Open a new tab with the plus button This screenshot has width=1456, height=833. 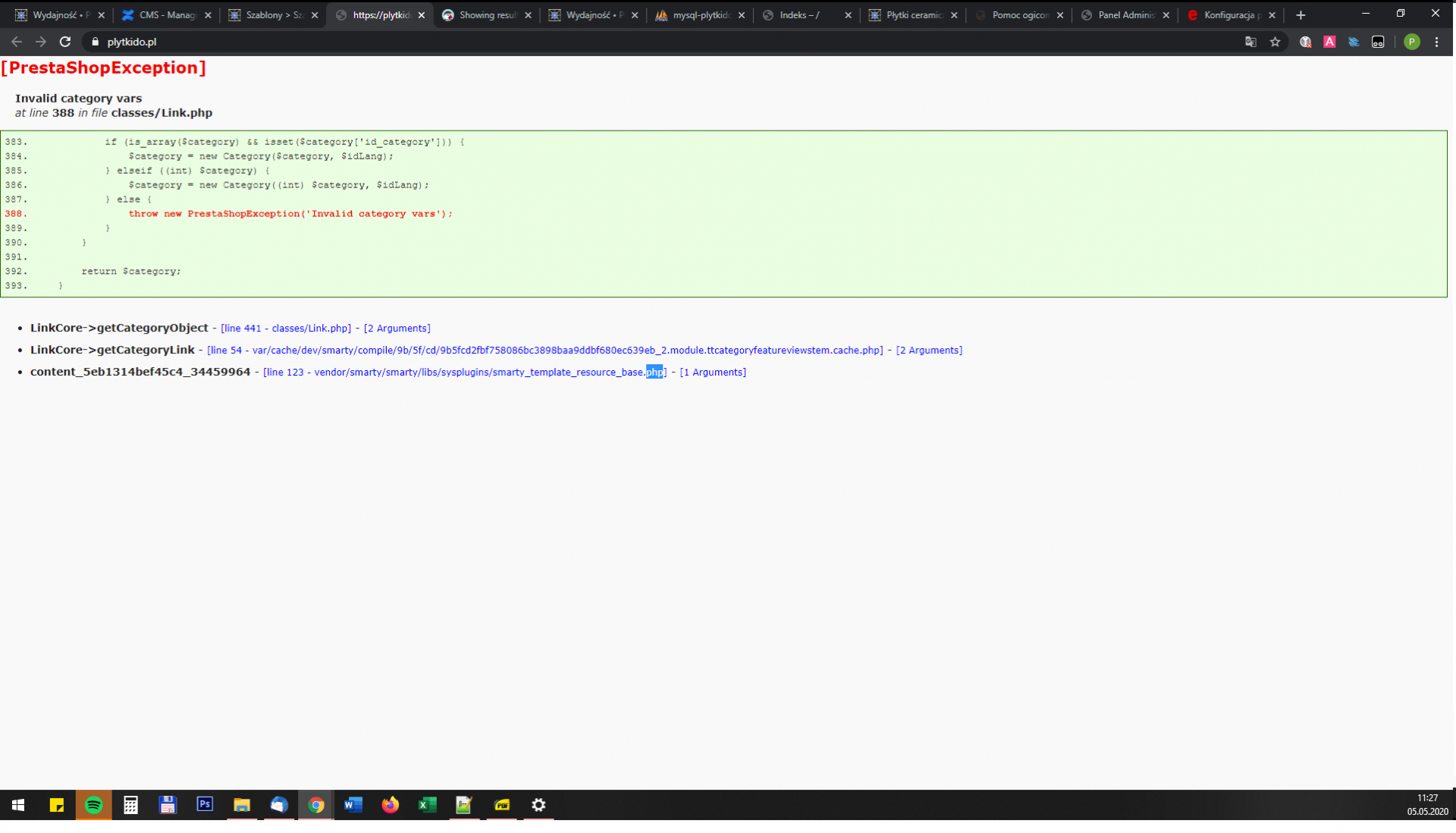pyautogui.click(x=1301, y=14)
